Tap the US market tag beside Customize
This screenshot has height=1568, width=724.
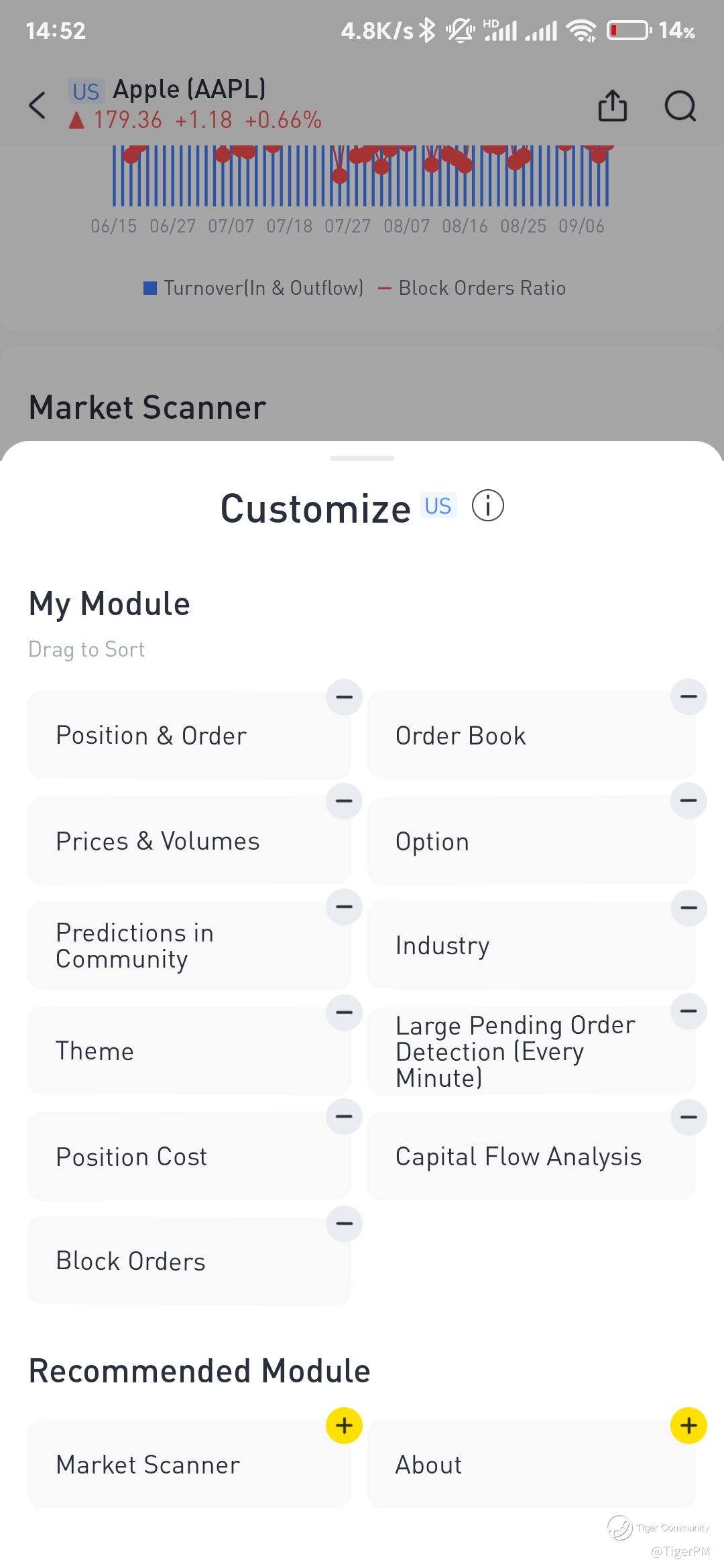pos(438,506)
